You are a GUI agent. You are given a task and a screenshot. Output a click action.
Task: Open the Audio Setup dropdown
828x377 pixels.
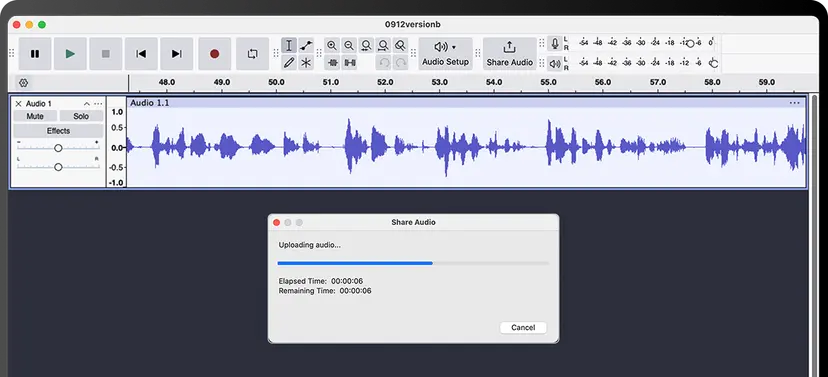[x=445, y=54]
